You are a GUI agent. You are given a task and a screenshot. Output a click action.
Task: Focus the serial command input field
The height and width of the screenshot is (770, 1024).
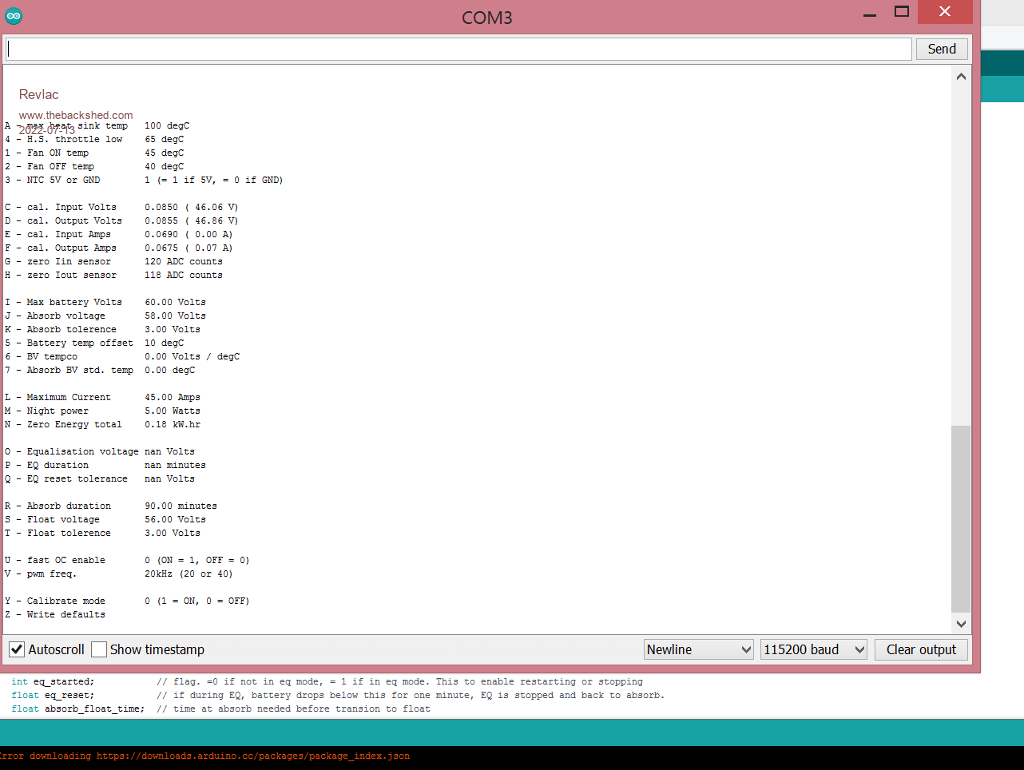point(458,49)
